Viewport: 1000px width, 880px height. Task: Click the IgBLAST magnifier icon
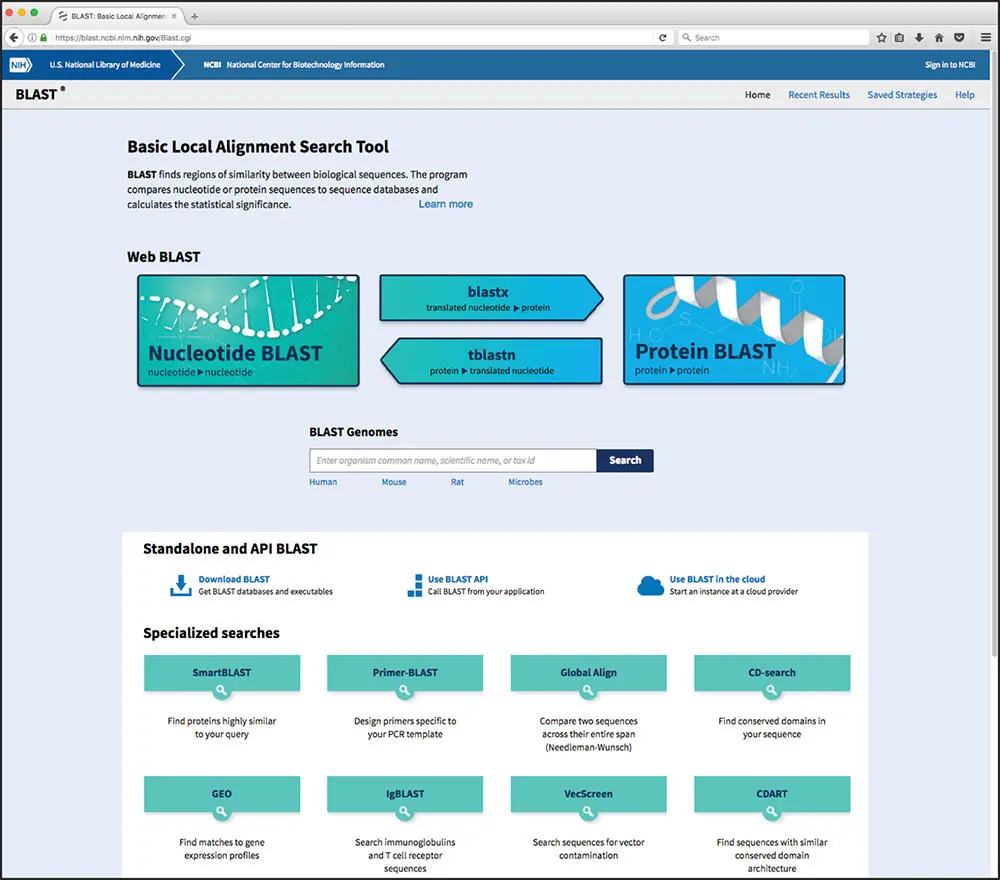(404, 811)
